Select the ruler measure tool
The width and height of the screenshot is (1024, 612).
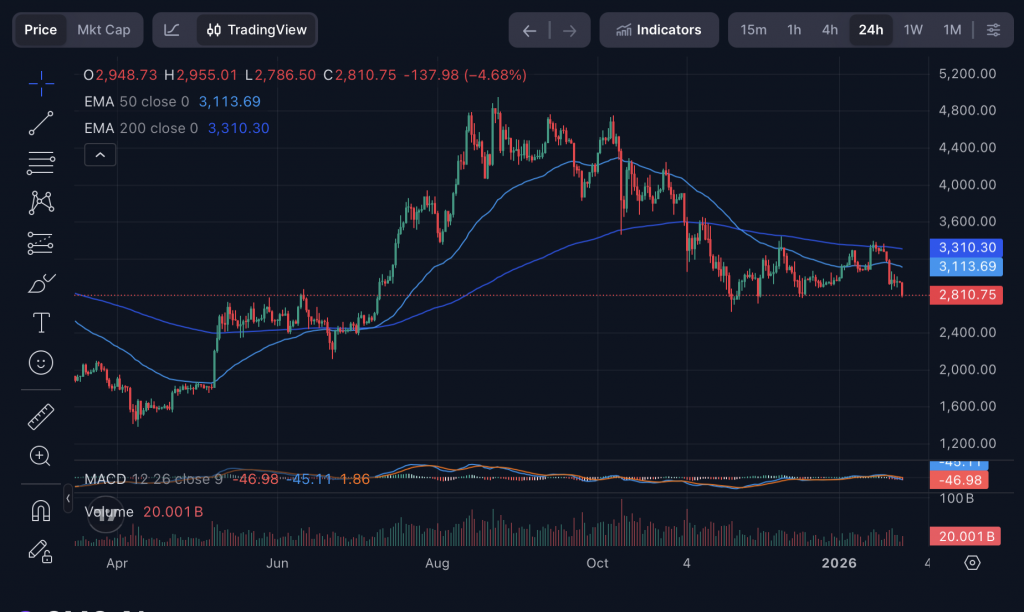(41, 415)
